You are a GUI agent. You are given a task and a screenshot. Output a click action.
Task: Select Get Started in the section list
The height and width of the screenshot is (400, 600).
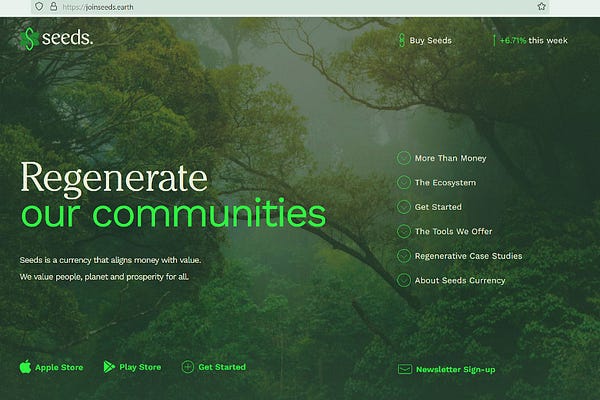click(438, 207)
